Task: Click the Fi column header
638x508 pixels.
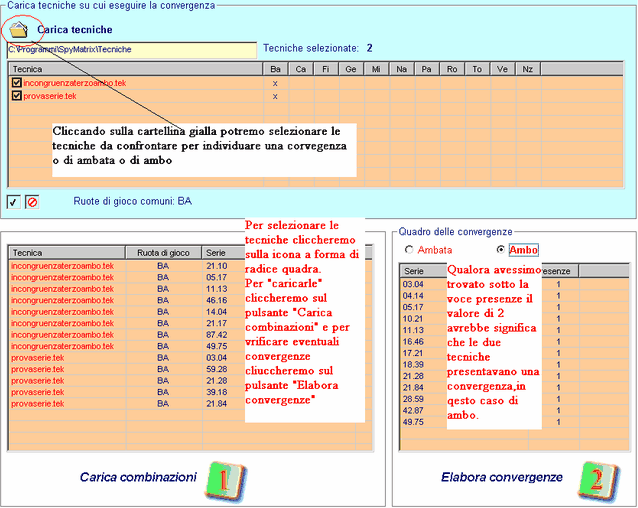Action: click(326, 69)
